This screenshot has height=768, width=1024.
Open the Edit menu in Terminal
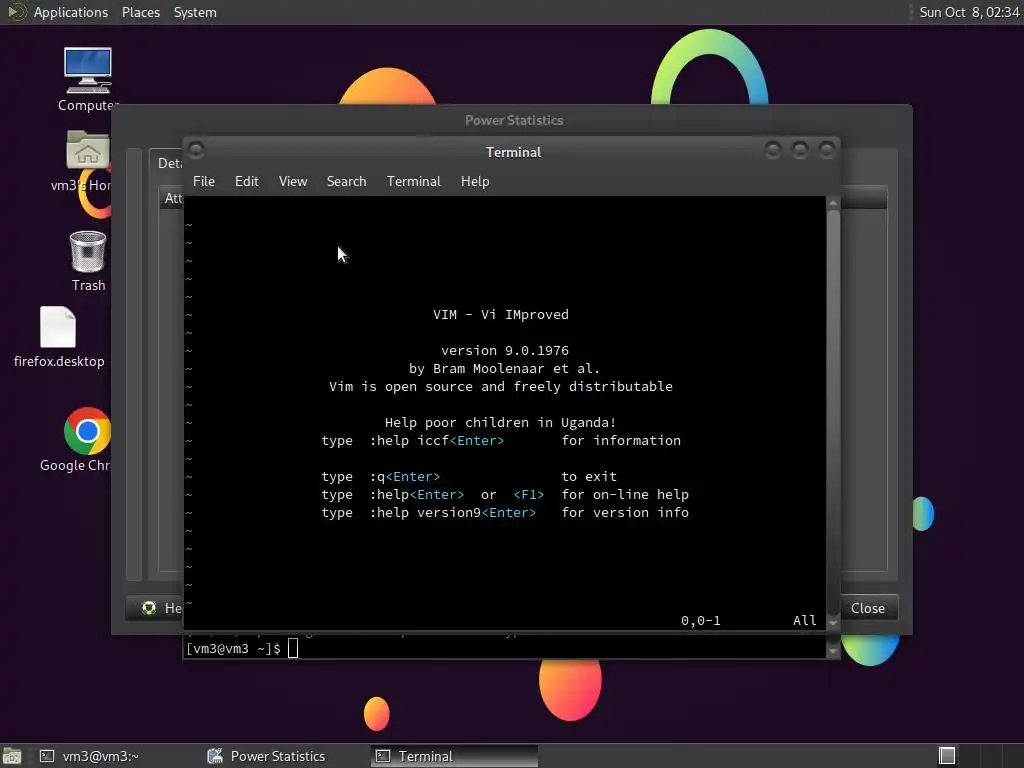[246, 182]
